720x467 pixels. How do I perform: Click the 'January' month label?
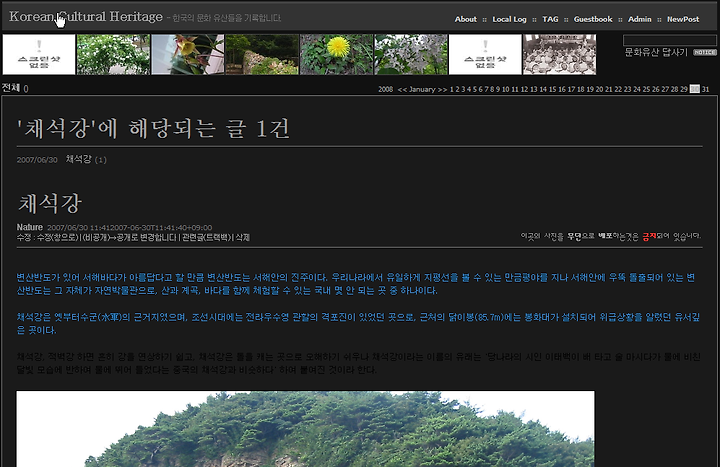click(422, 89)
